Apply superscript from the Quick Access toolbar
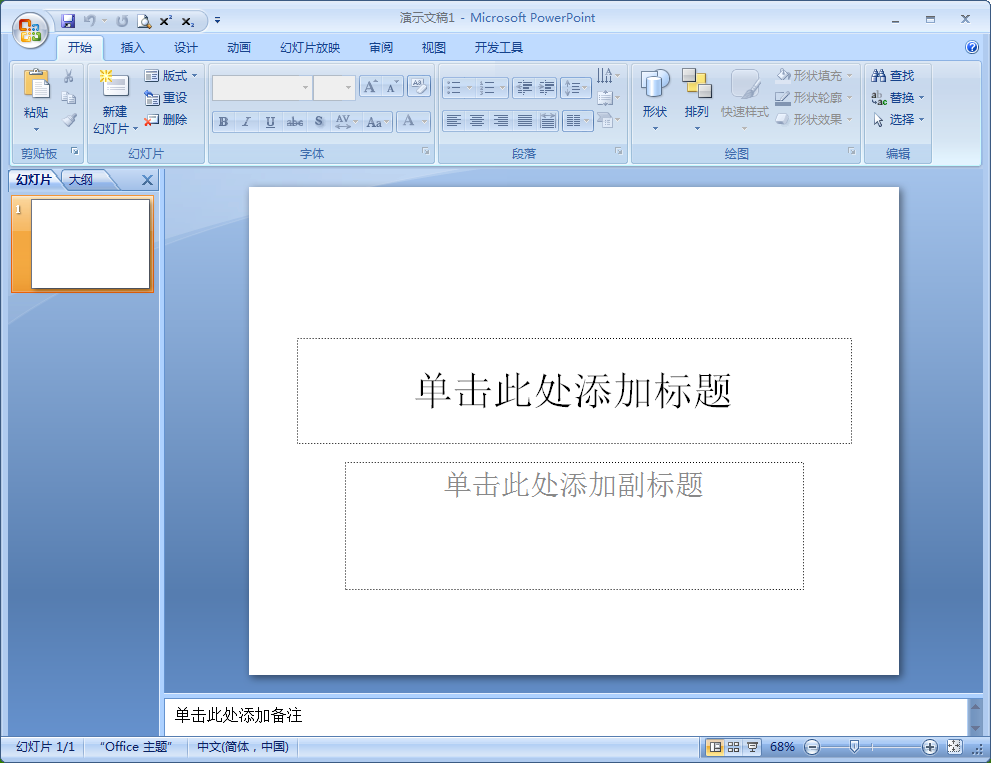 [166, 21]
